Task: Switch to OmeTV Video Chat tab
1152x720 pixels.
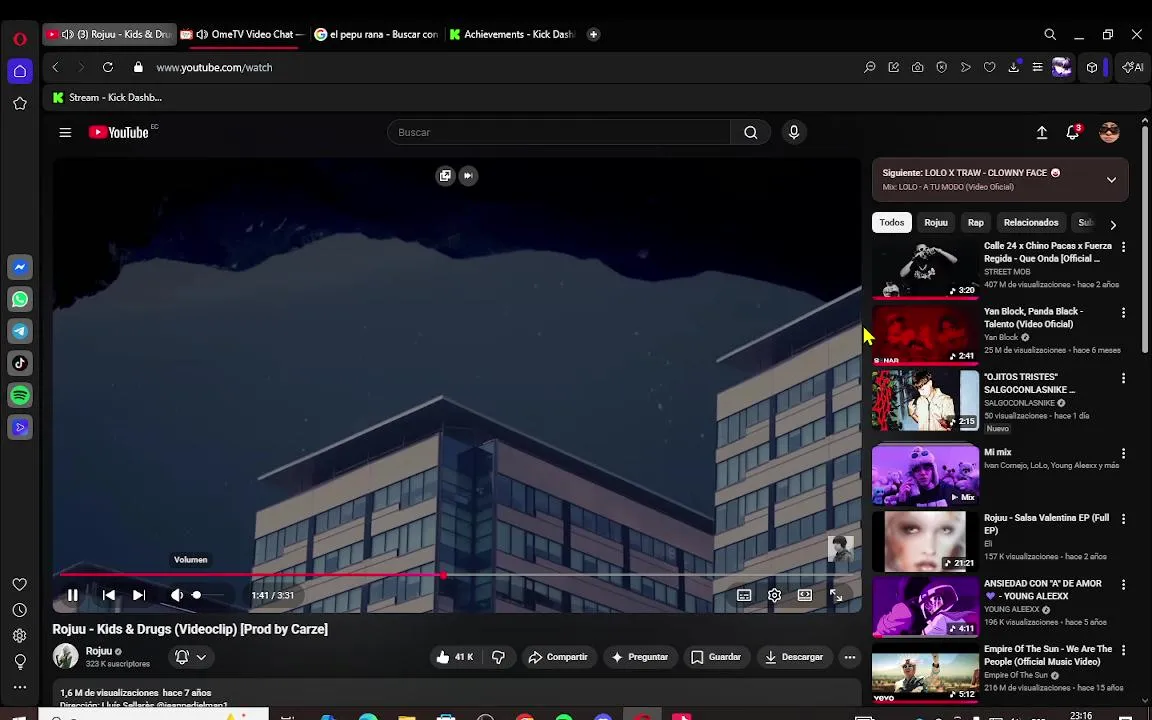Action: pyautogui.click(x=244, y=35)
